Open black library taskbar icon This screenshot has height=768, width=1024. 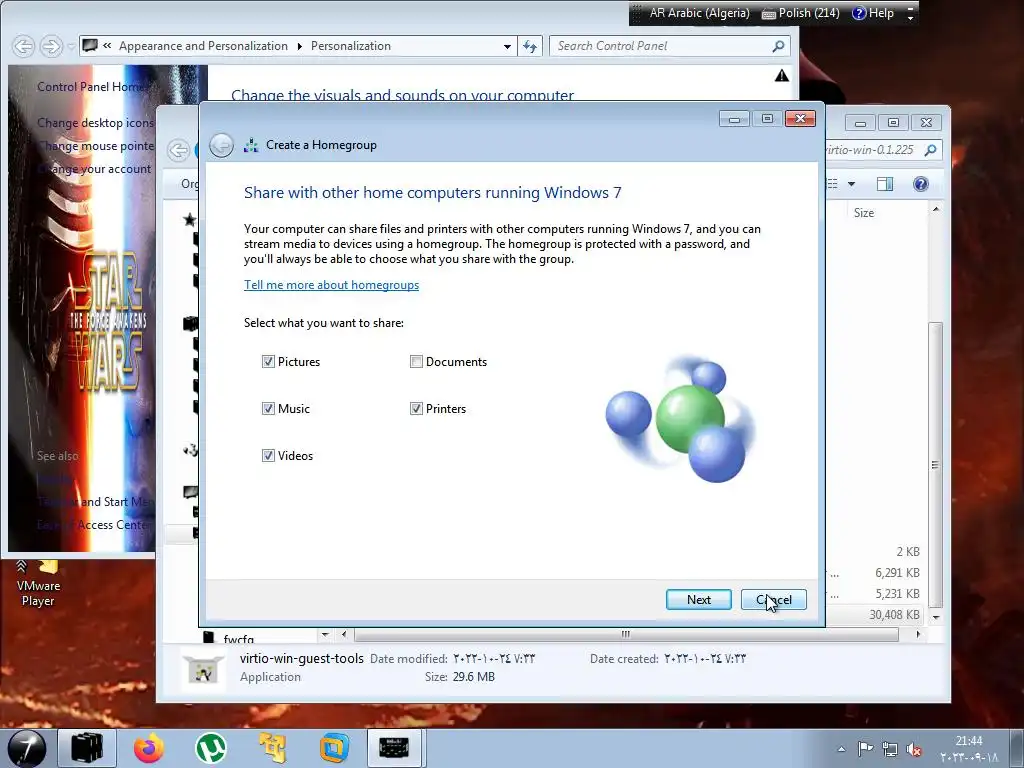[x=87, y=748]
